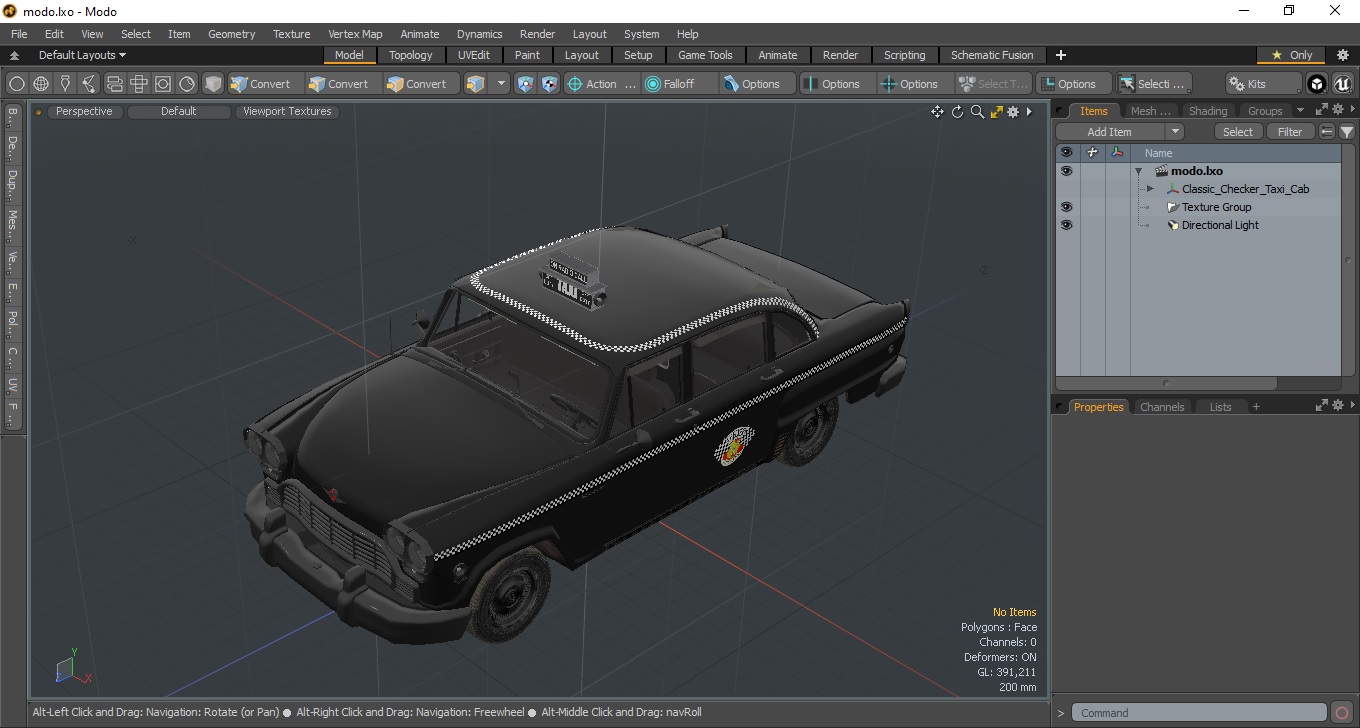Open layout settings gear at top right
Screen dimensions: 1360x728
(x=1343, y=55)
